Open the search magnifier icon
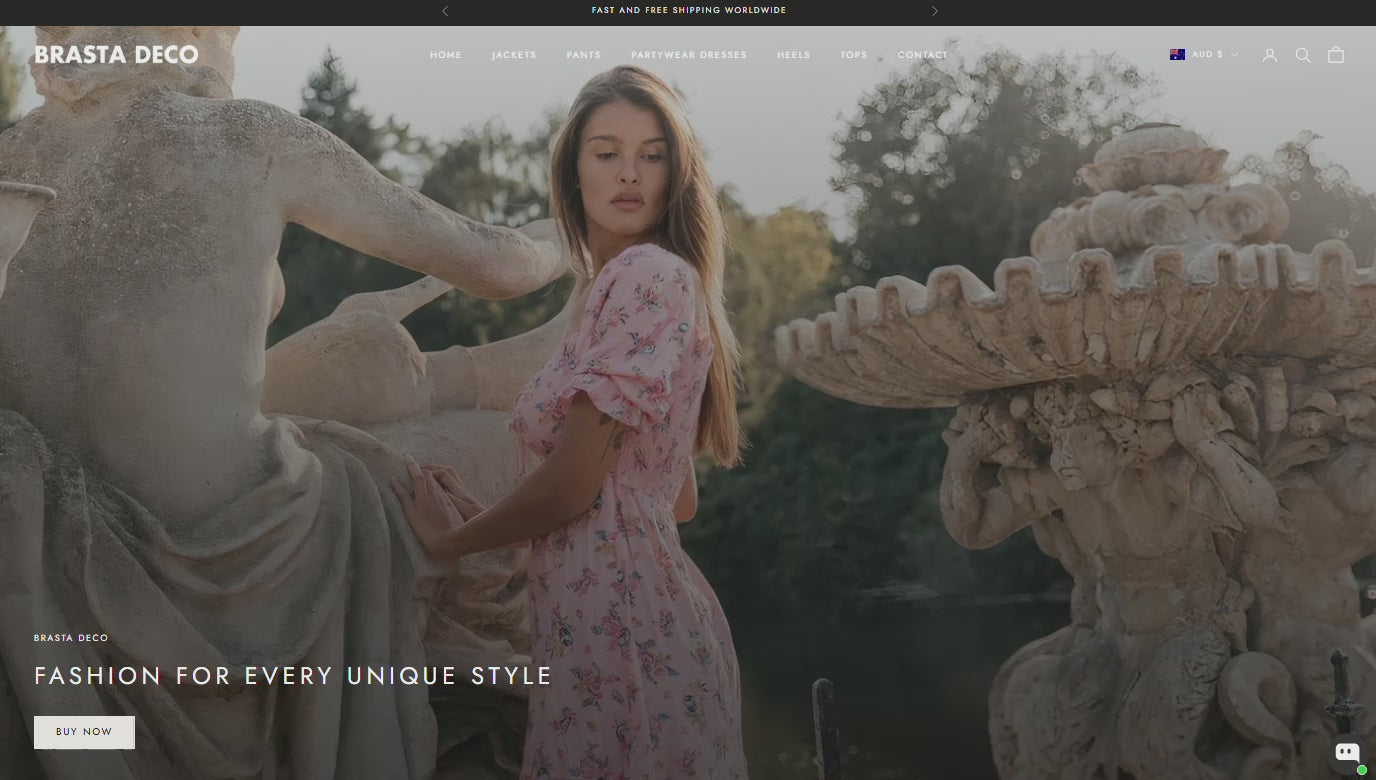Image resolution: width=1376 pixels, height=780 pixels. [x=1302, y=55]
